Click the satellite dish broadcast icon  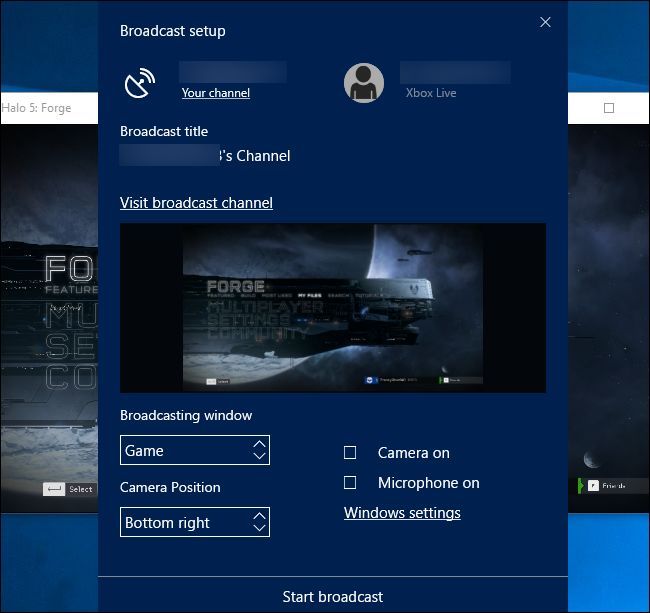pos(140,83)
